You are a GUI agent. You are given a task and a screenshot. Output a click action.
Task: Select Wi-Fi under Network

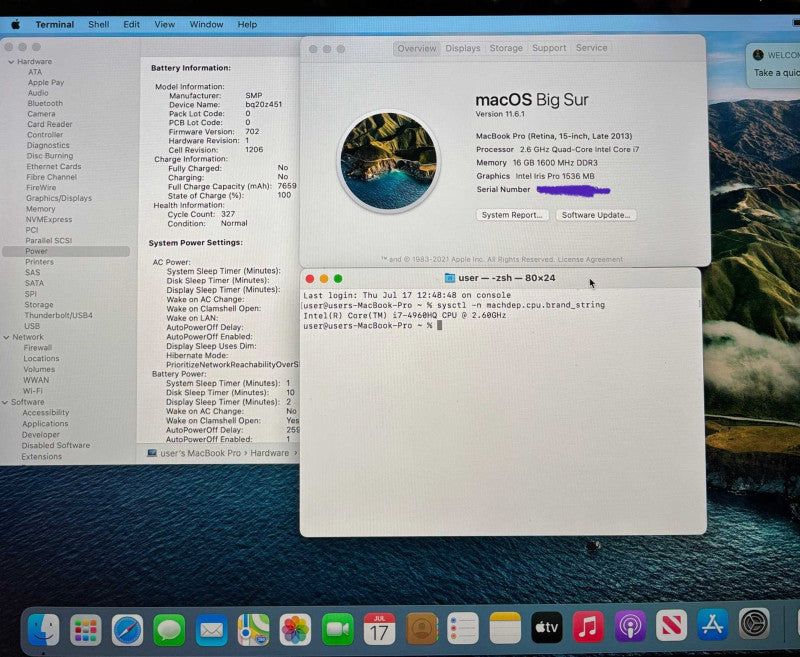(32, 391)
